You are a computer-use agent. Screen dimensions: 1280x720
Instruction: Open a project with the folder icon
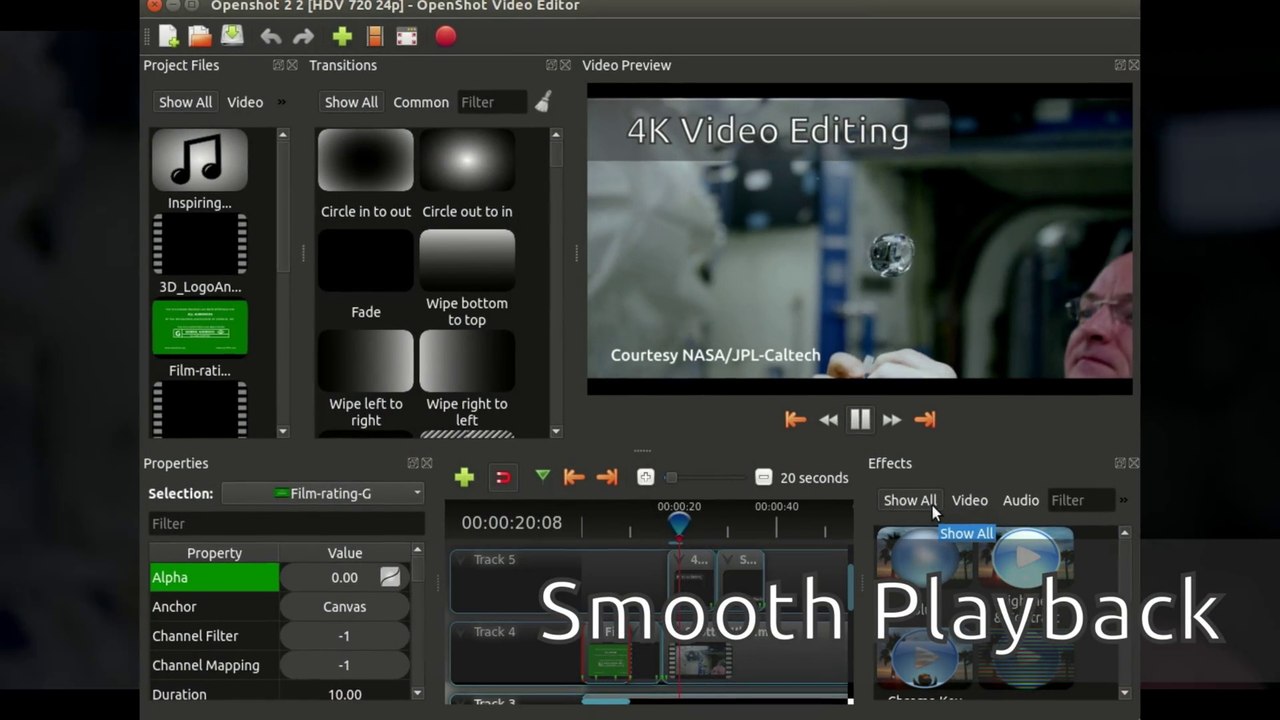(x=200, y=37)
